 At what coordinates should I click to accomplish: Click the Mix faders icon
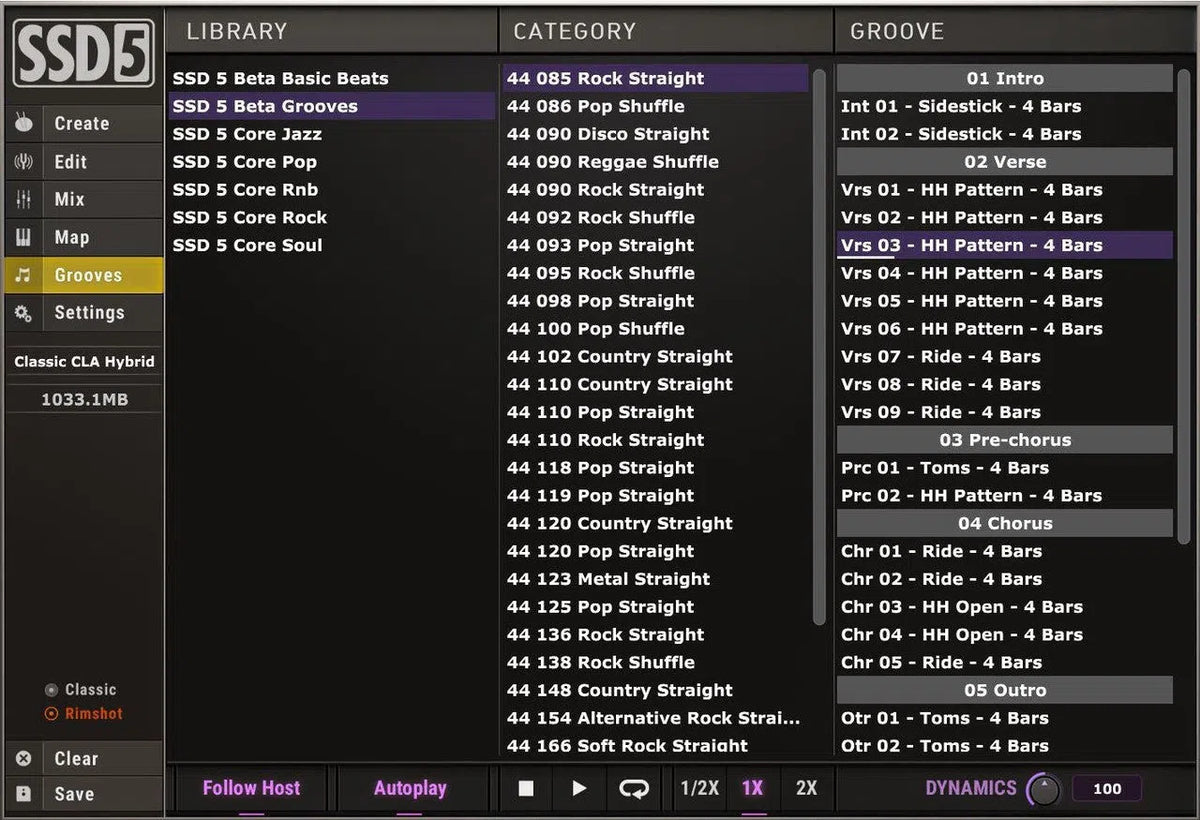(x=23, y=199)
